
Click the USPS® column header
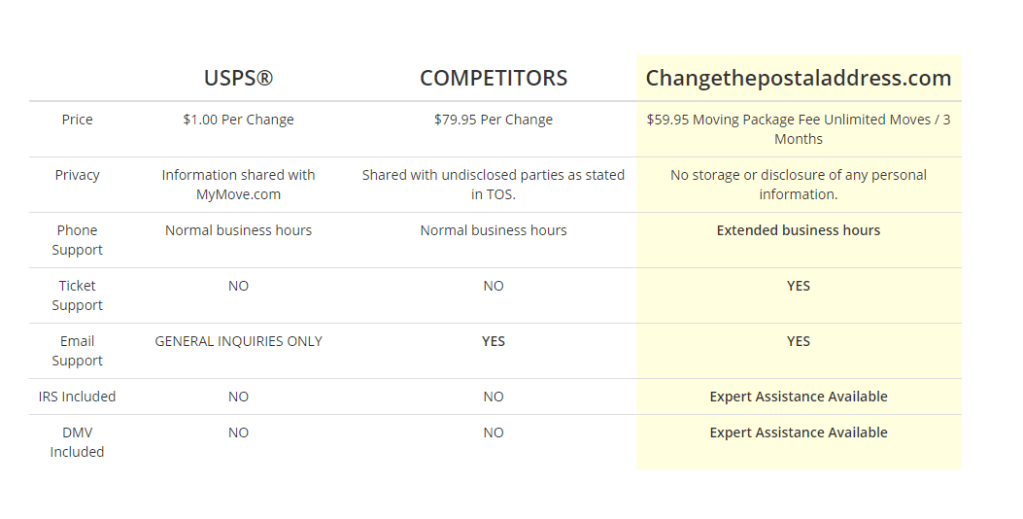(238, 78)
